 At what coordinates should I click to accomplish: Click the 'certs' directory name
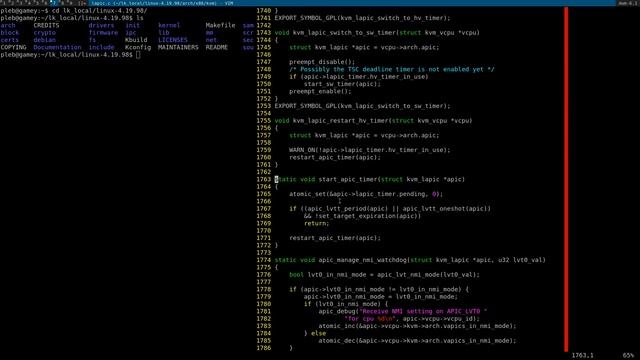[9, 40]
